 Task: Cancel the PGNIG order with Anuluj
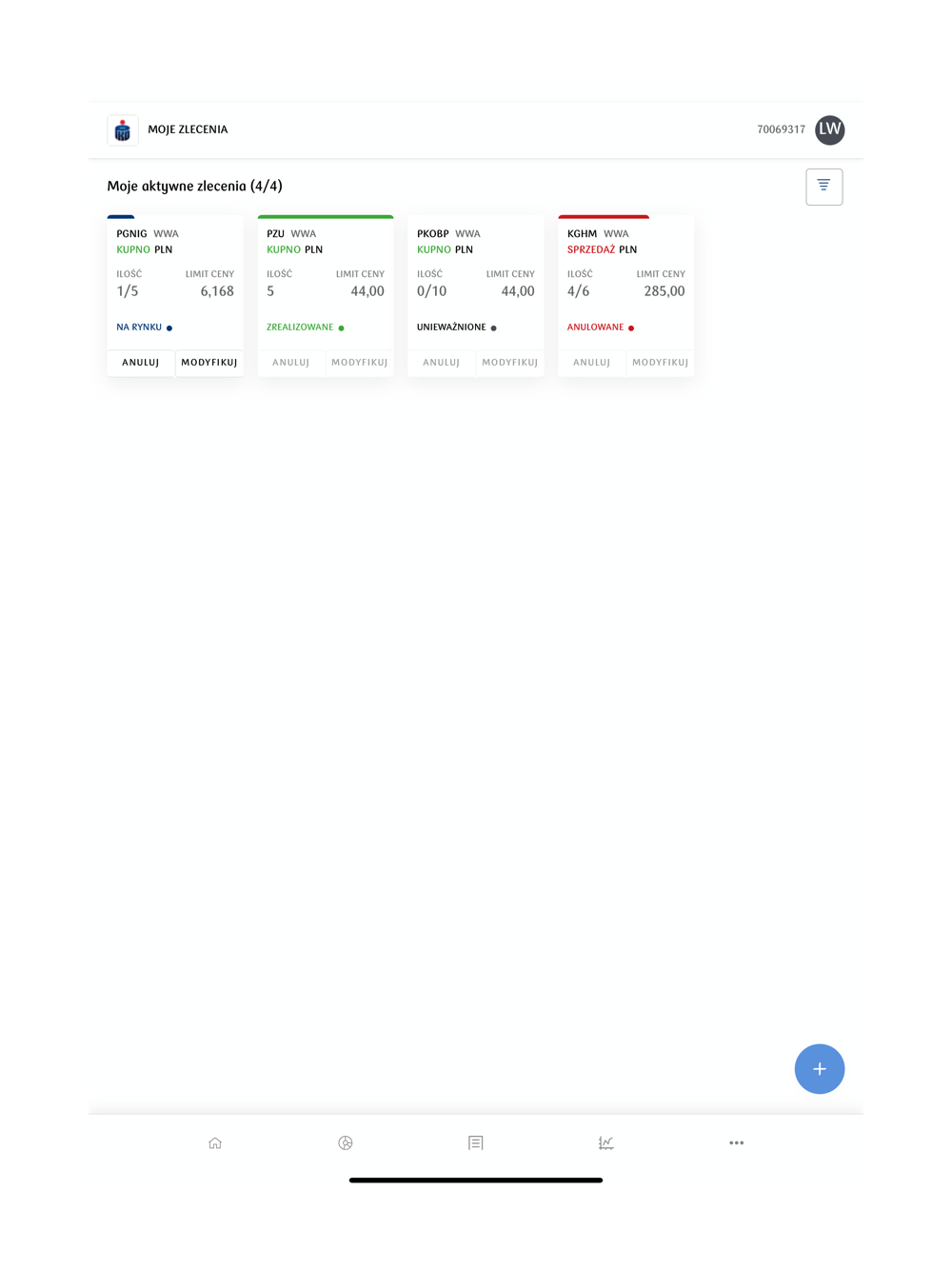point(141,363)
